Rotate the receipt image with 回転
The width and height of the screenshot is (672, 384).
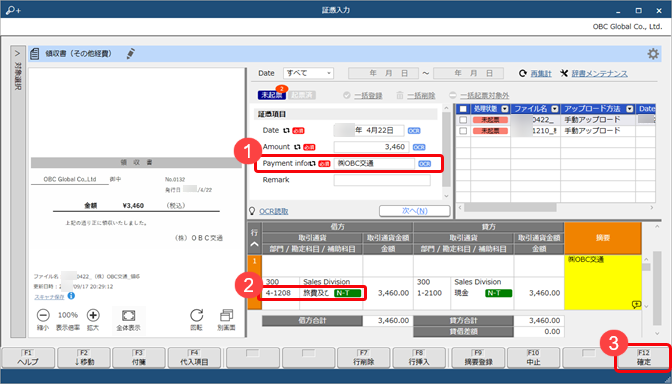(x=196, y=315)
